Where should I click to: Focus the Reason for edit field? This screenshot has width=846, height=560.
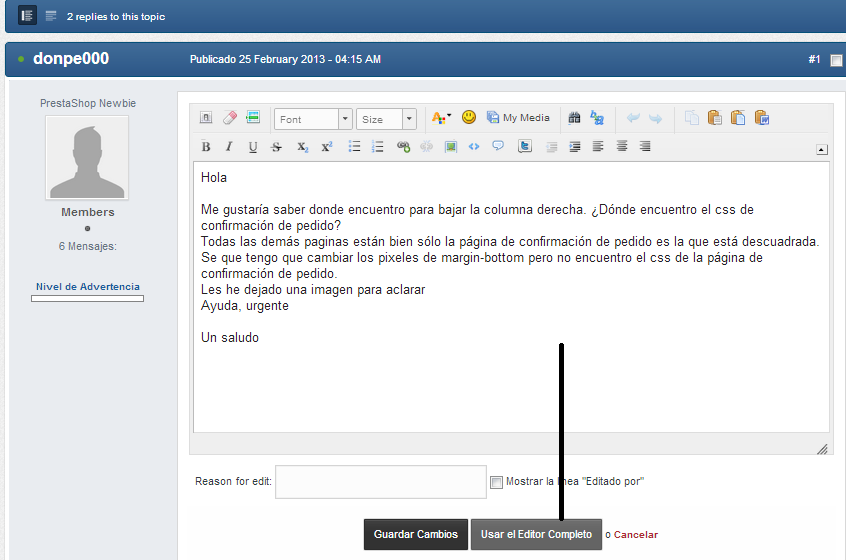[381, 482]
